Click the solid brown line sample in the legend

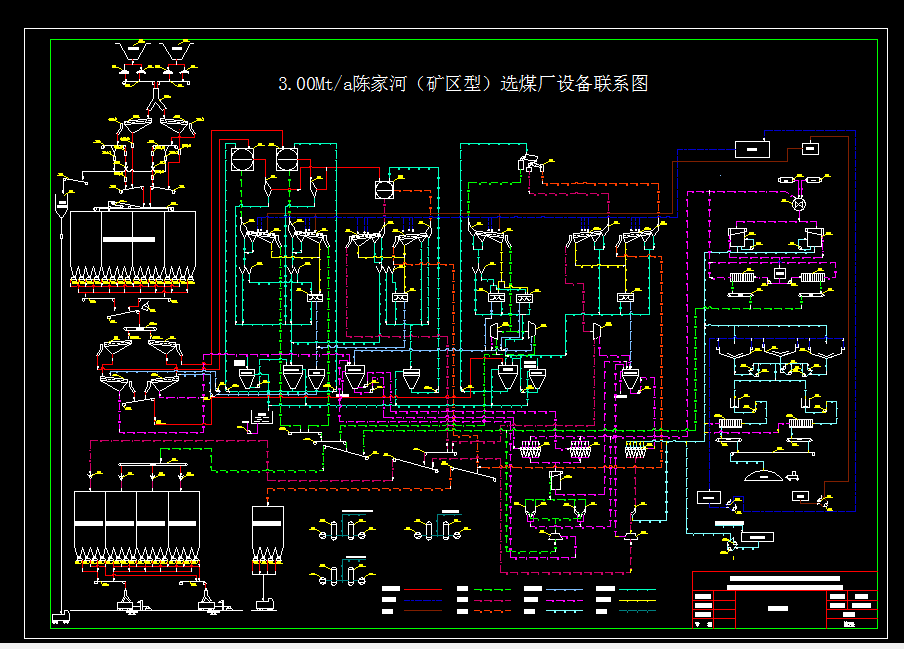(x=423, y=611)
